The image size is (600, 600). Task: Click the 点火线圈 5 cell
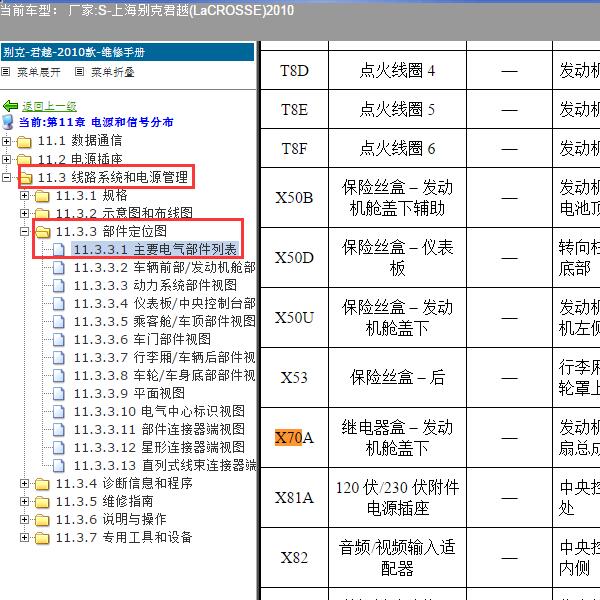point(397,109)
